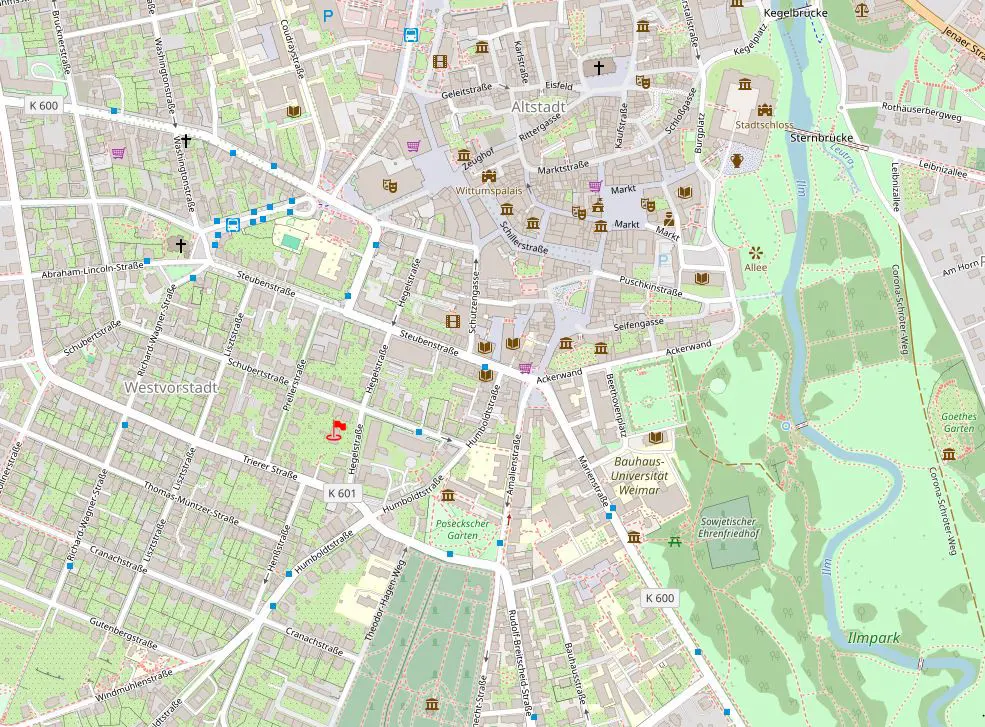Click the statue icon beside the Markt

click(669, 218)
